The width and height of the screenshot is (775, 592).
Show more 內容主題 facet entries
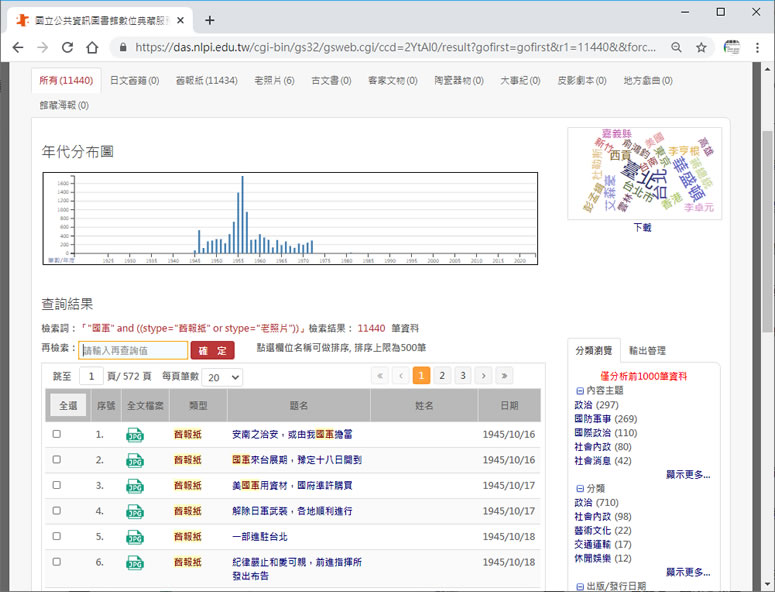[688, 475]
